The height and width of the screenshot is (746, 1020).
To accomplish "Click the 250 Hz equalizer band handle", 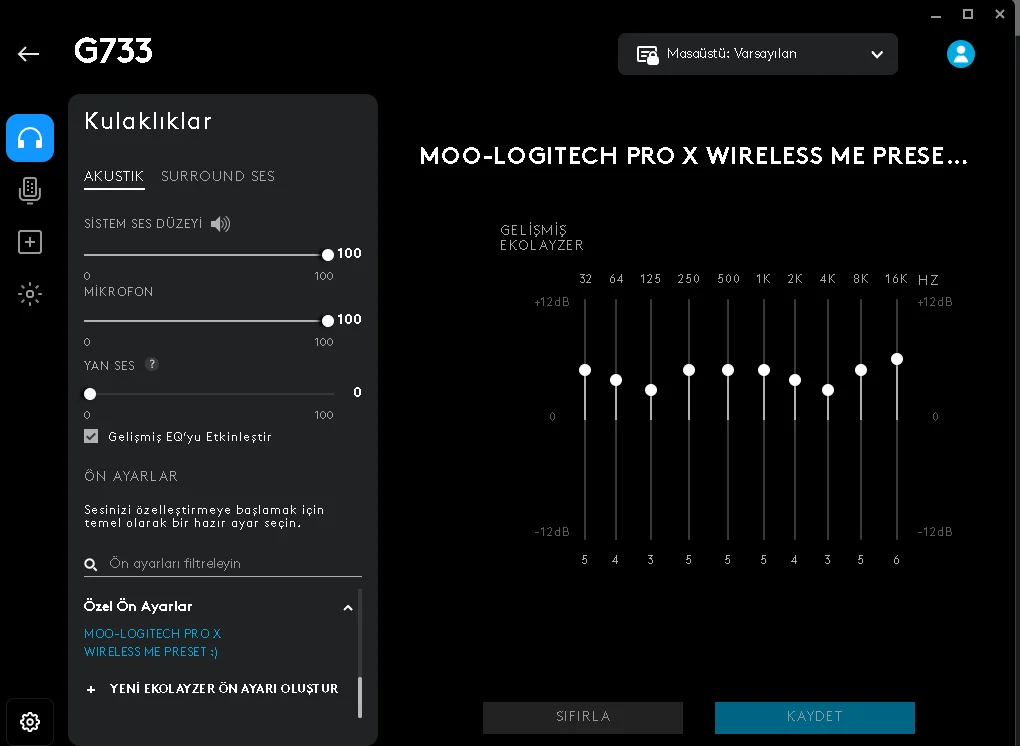I will 689,370.
